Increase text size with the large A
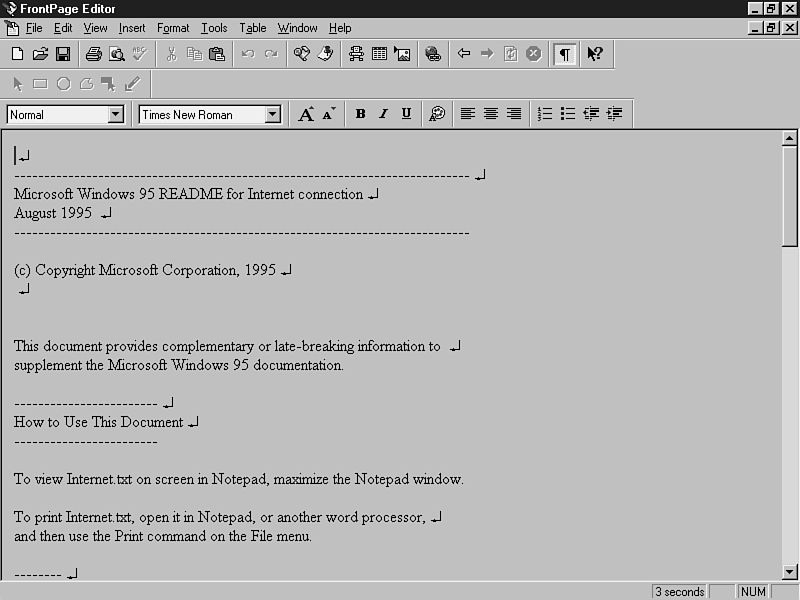Viewport: 800px width, 600px height. (x=306, y=114)
